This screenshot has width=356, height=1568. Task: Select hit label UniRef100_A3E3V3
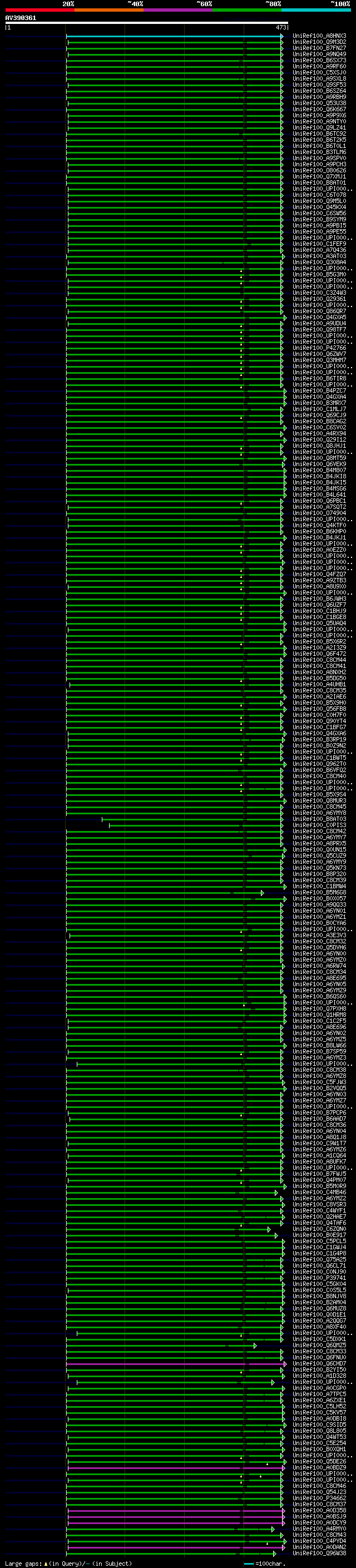(x=319, y=936)
